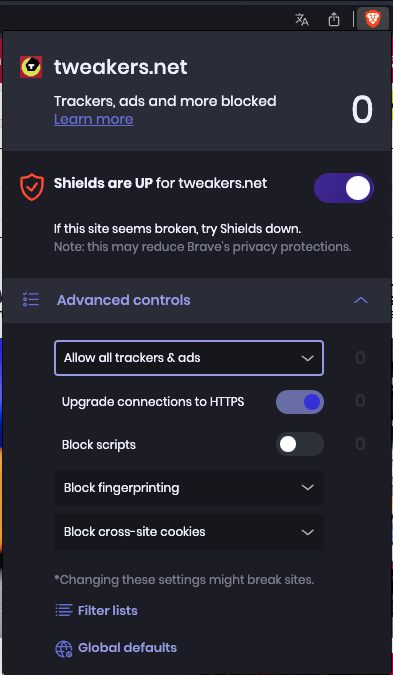This screenshot has width=393, height=675.
Task: Open the Global defaults link
Action: coord(127,647)
